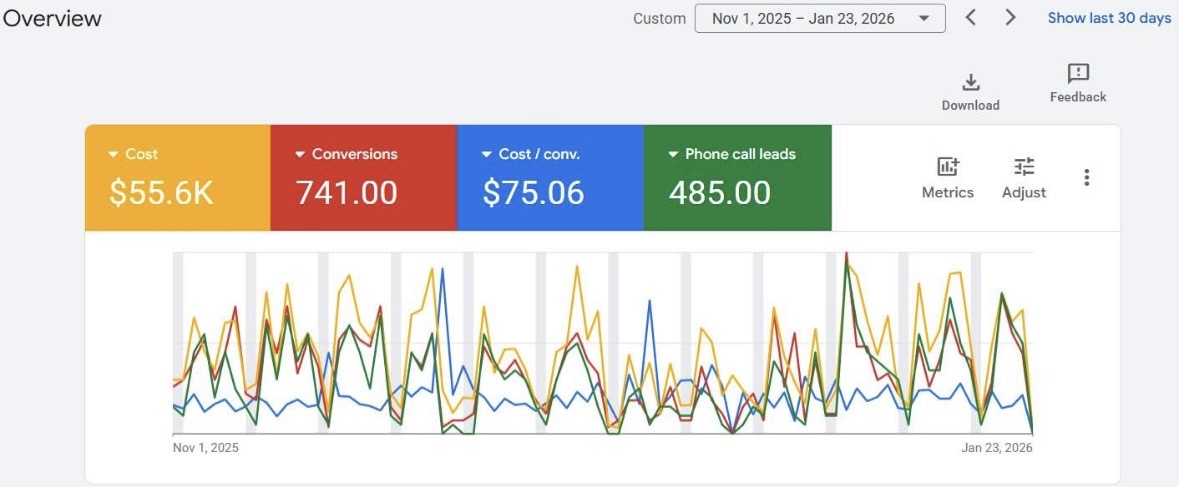Image resolution: width=1179 pixels, height=487 pixels.
Task: Select the blue $75.06 cost per conversion value
Action: (x=533, y=192)
